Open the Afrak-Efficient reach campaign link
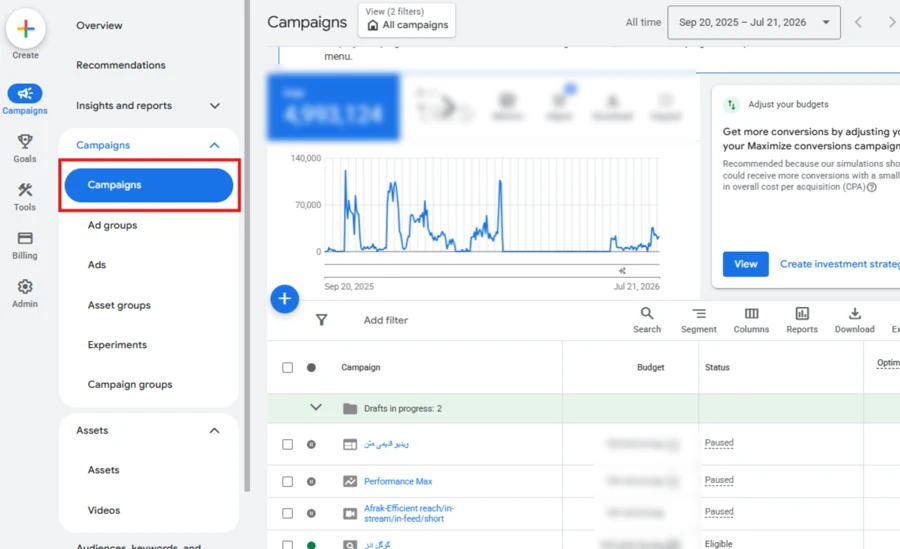 pyautogui.click(x=409, y=513)
